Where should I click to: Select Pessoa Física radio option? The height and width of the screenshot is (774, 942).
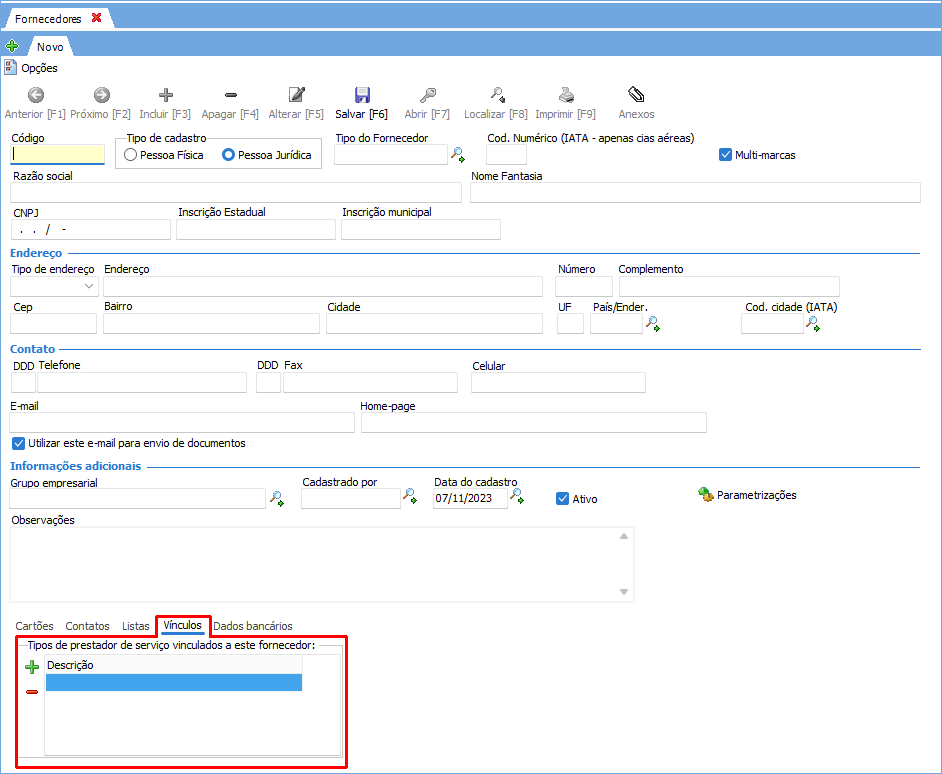tap(130, 155)
